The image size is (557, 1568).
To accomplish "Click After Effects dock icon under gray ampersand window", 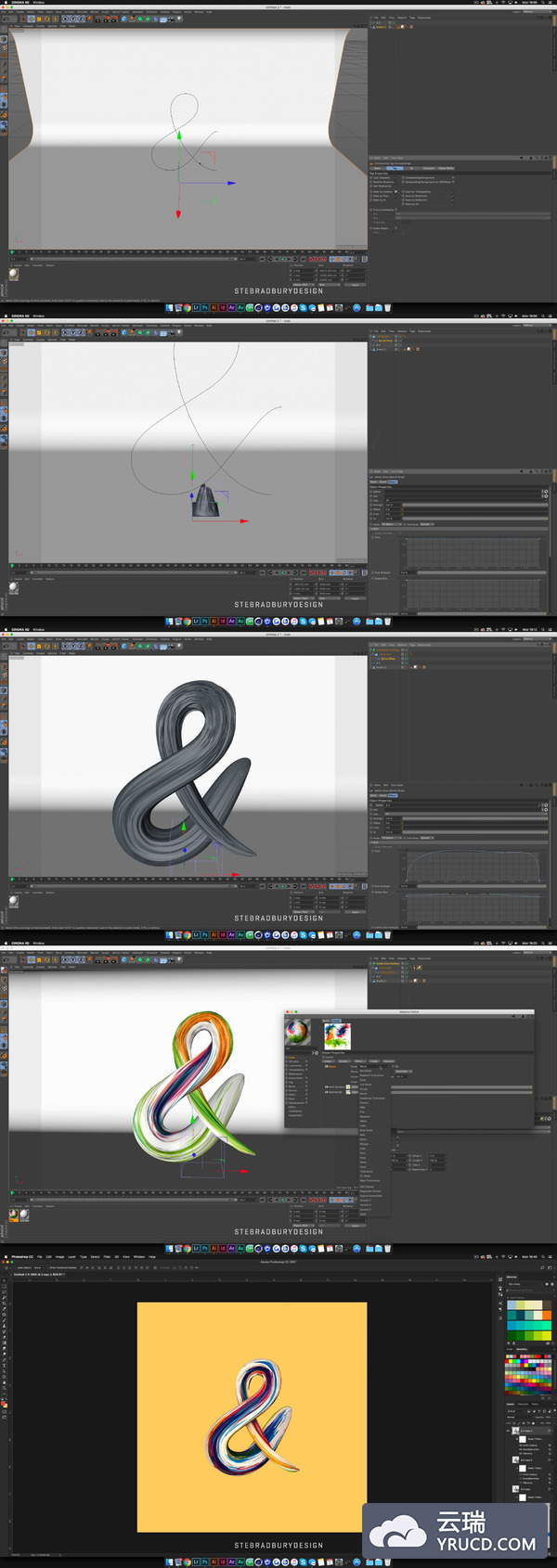I will [x=231, y=934].
